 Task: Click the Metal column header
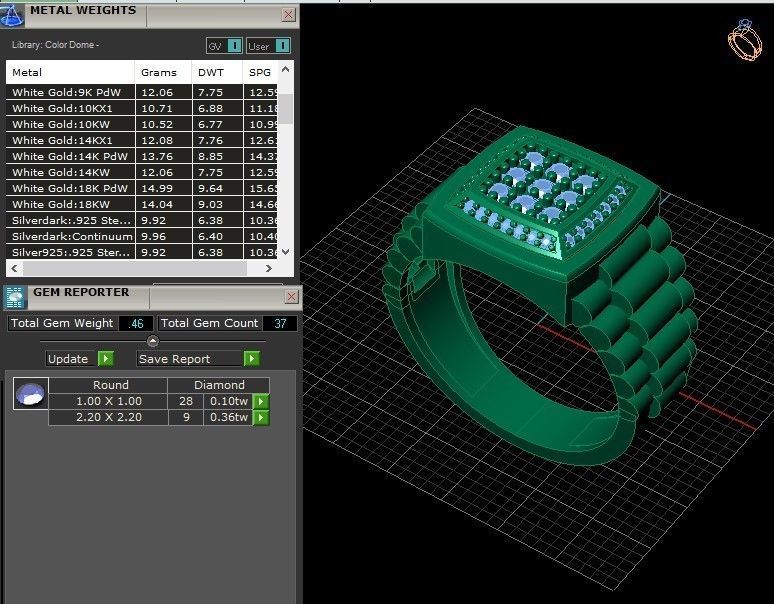tap(70, 72)
